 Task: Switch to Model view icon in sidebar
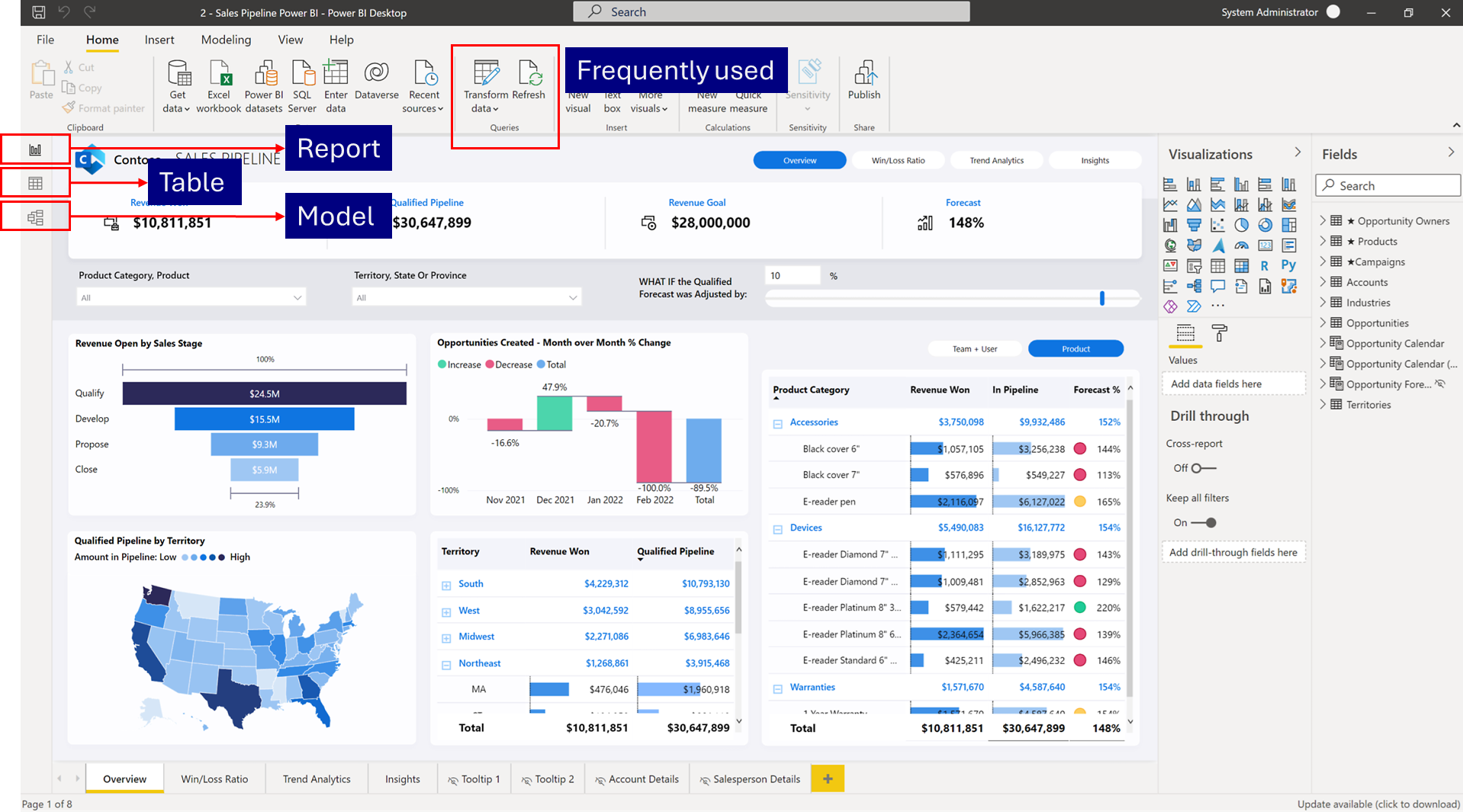tap(35, 217)
